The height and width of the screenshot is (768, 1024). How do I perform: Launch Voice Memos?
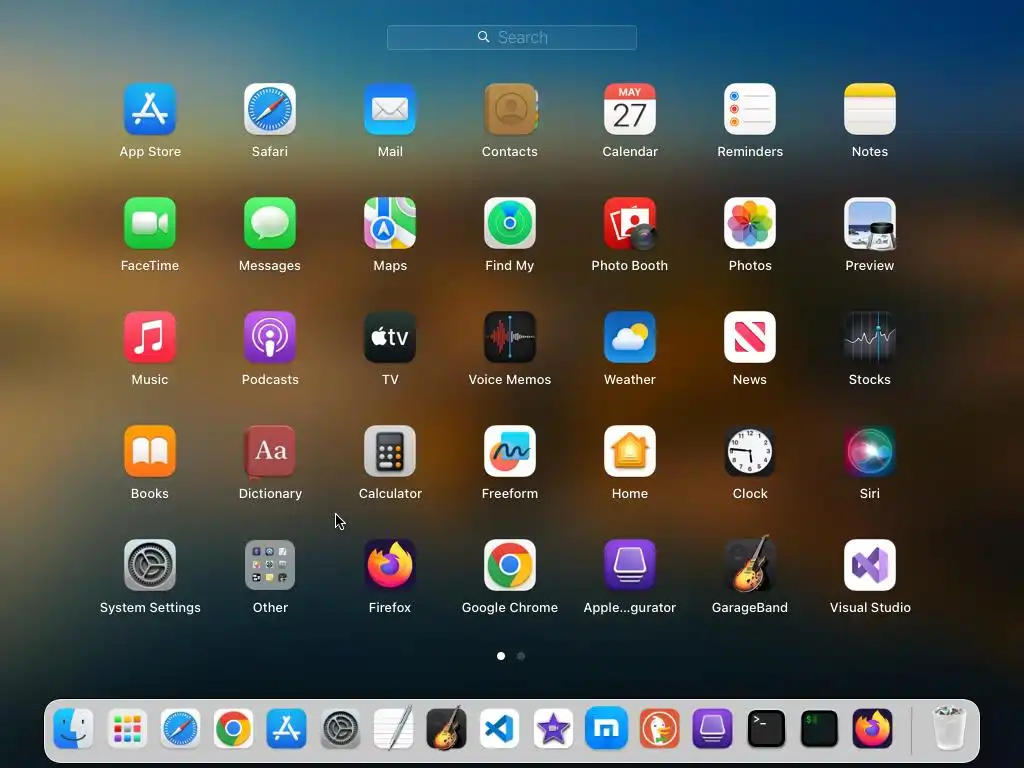(x=510, y=337)
